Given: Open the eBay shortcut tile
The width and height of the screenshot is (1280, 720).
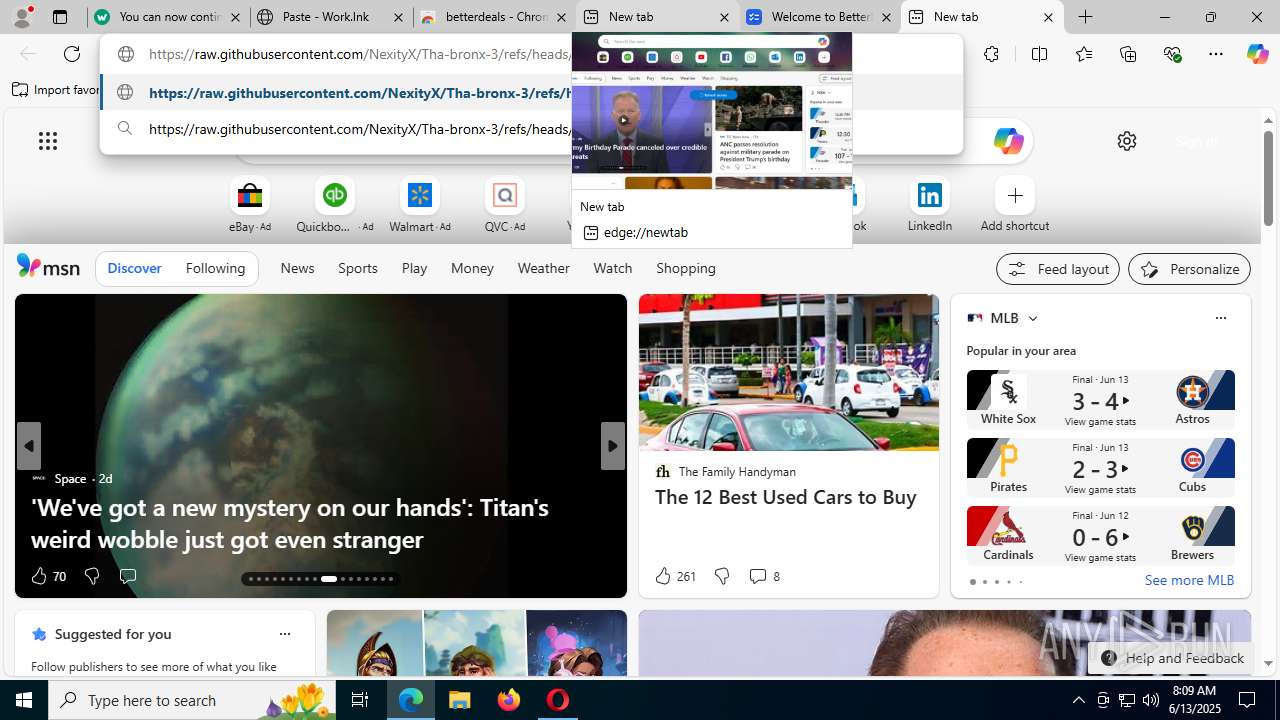Looking at the screenshot, I should pos(249,204).
